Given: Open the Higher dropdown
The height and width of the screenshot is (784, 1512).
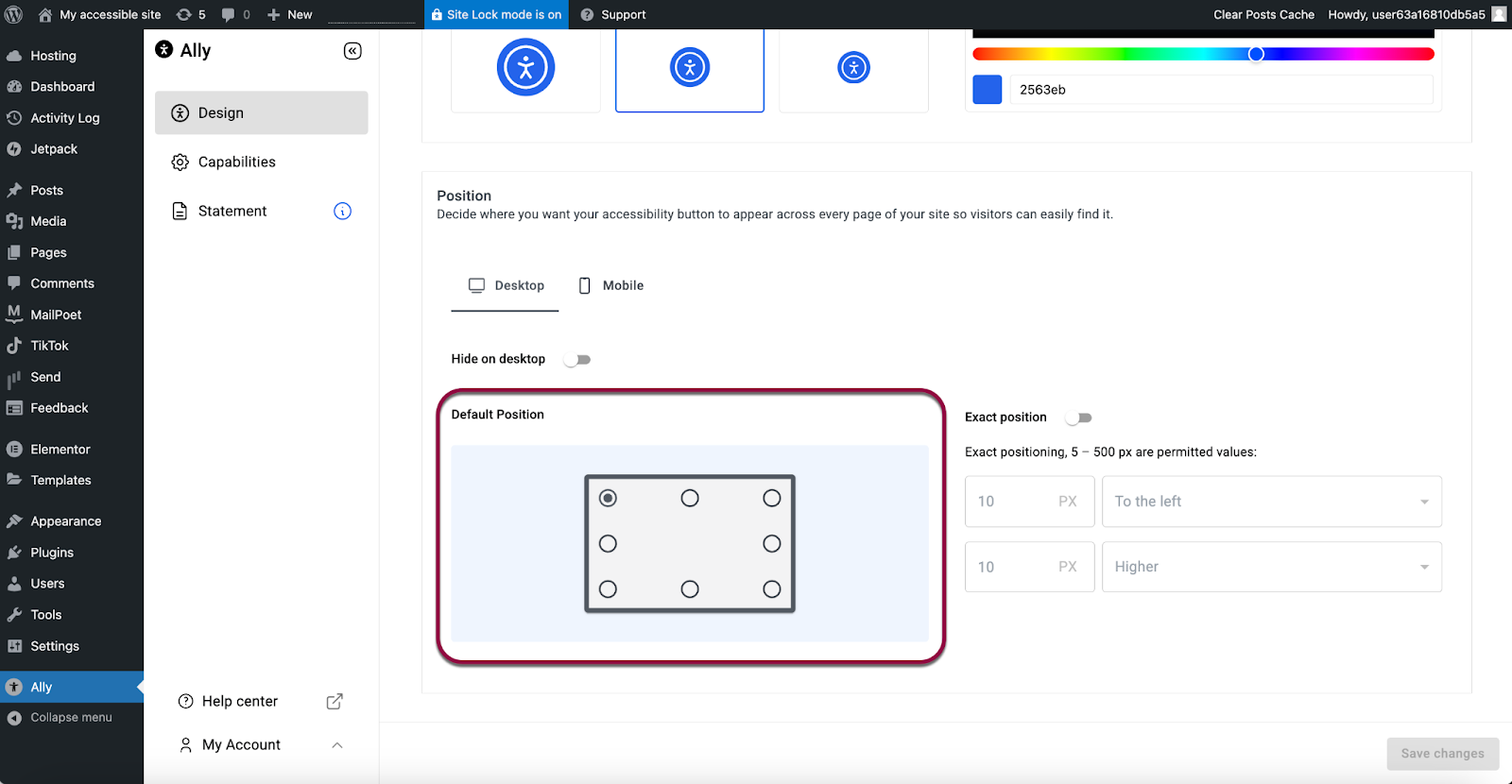Looking at the screenshot, I should click(1272, 567).
